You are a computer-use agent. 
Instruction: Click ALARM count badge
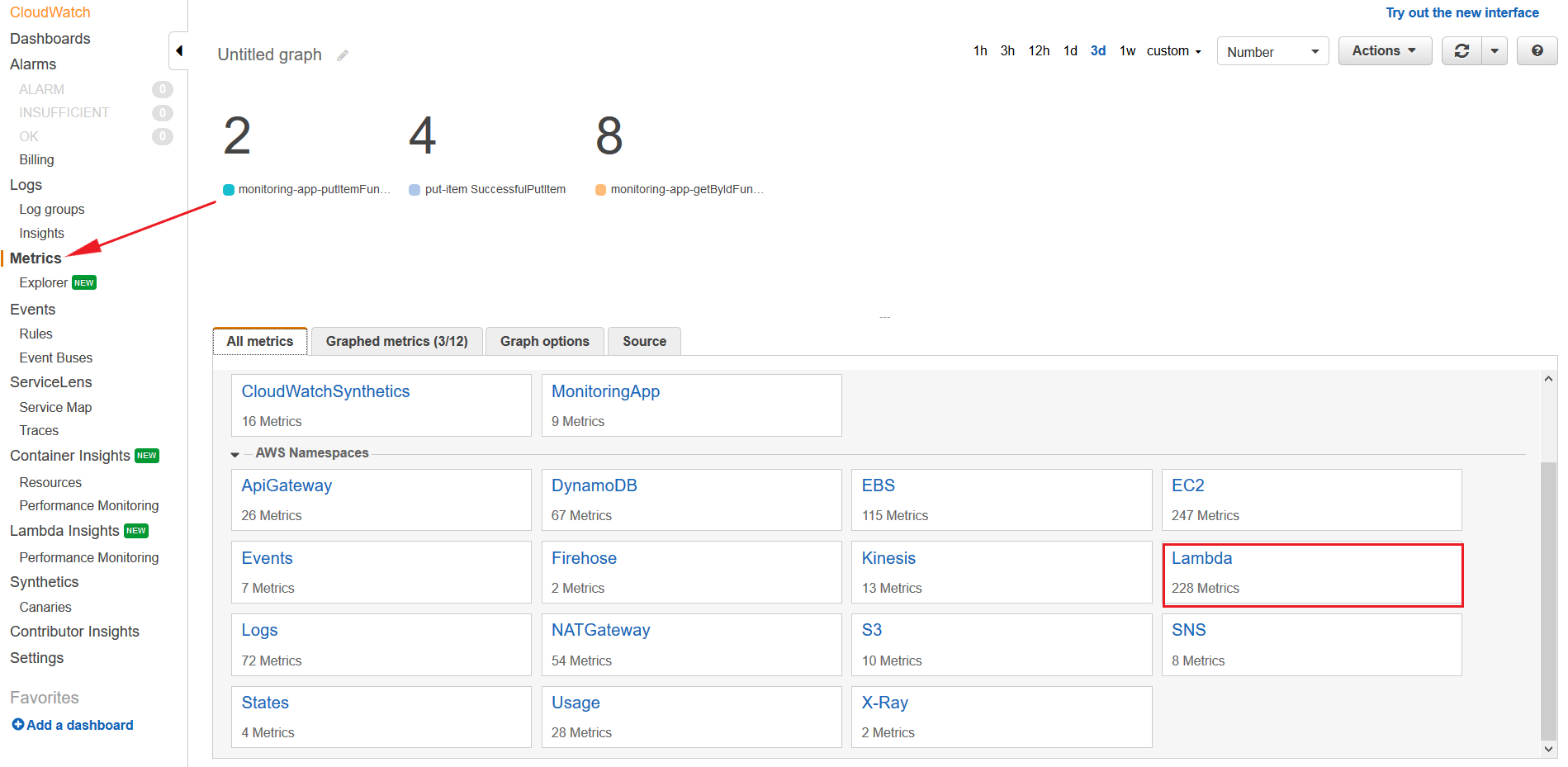pyautogui.click(x=163, y=89)
